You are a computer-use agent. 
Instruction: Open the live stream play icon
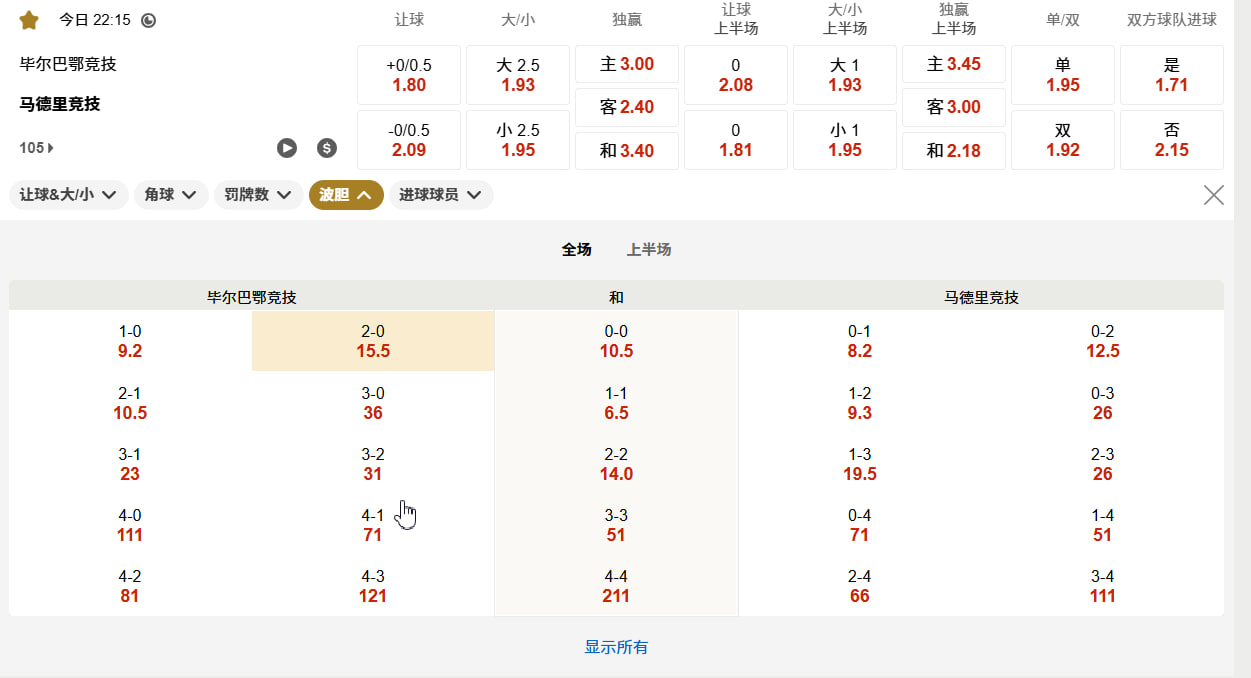[287, 148]
